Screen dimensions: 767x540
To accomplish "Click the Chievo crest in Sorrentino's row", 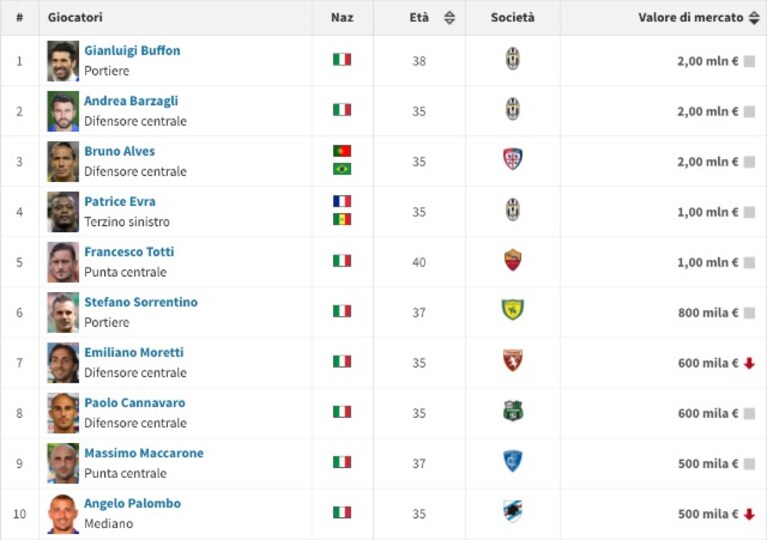I will pyautogui.click(x=512, y=310).
